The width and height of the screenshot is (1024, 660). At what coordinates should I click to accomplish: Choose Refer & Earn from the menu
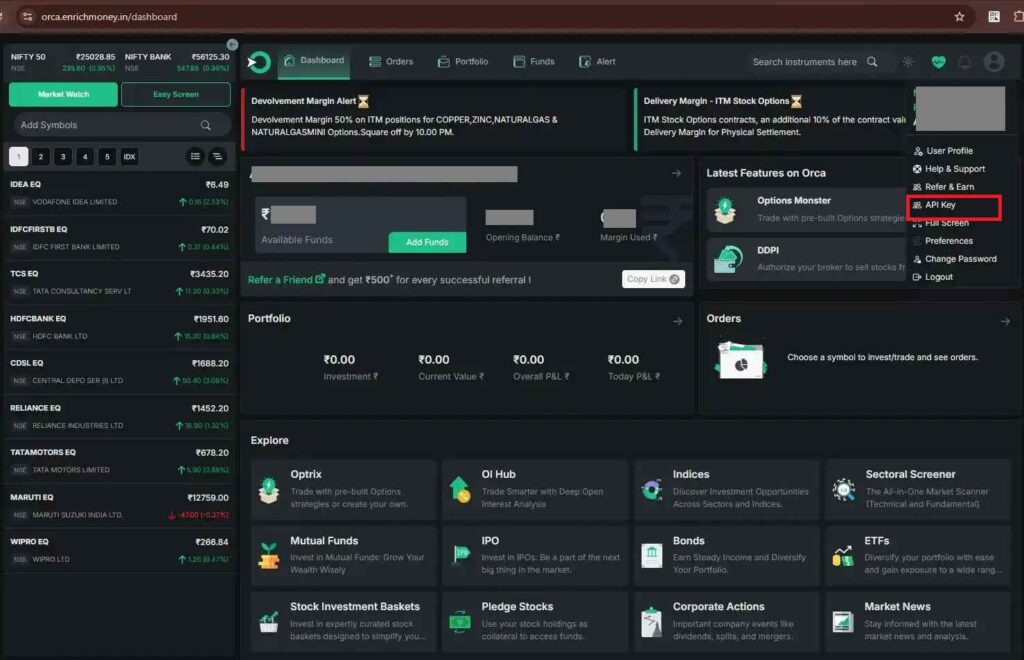[x=944, y=187]
